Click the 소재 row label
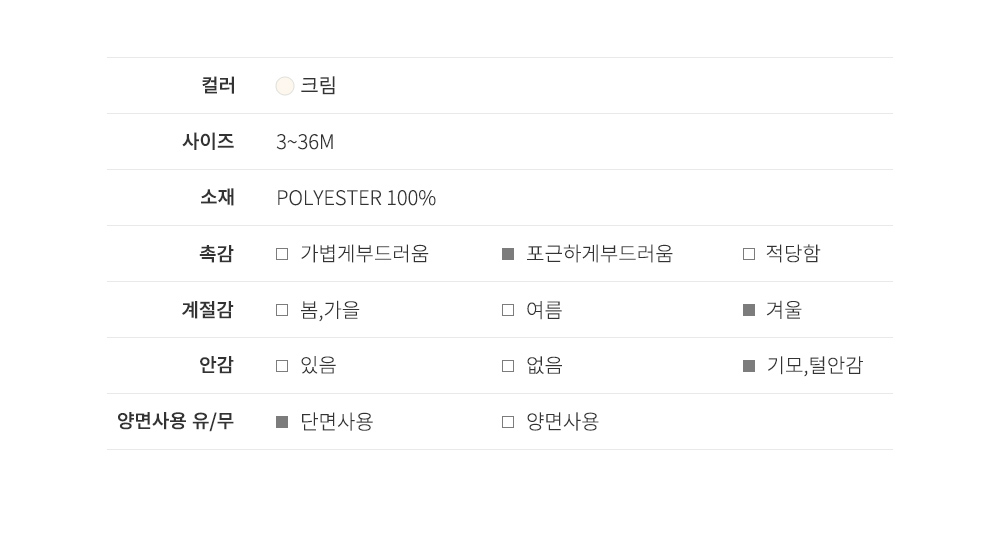Image resolution: width=1000 pixels, height=536 pixels. (x=217, y=198)
